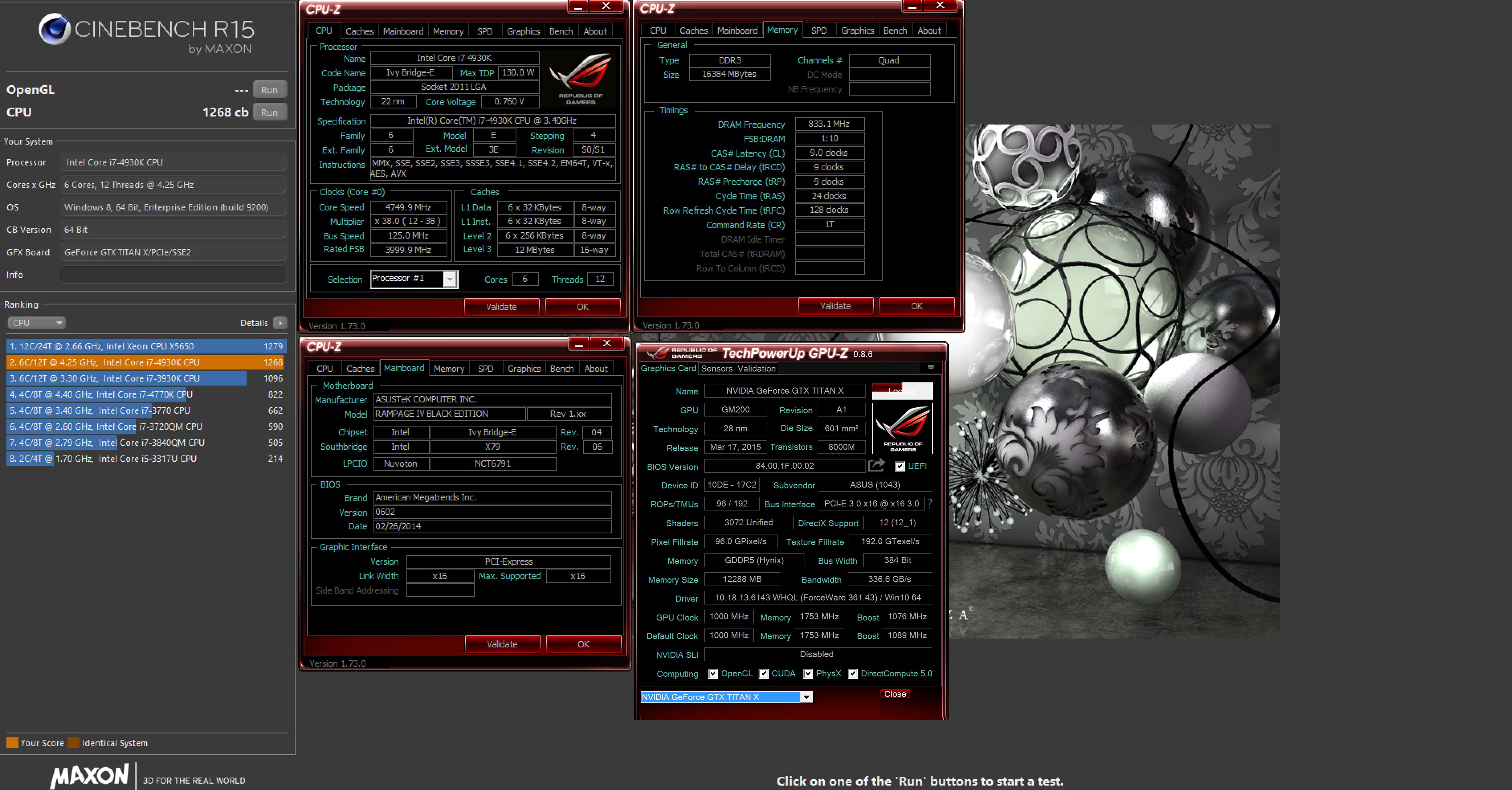This screenshot has width=1512, height=790.
Task: Toggle the UEFI checkbox in GPU-Z
Action: pos(899,467)
